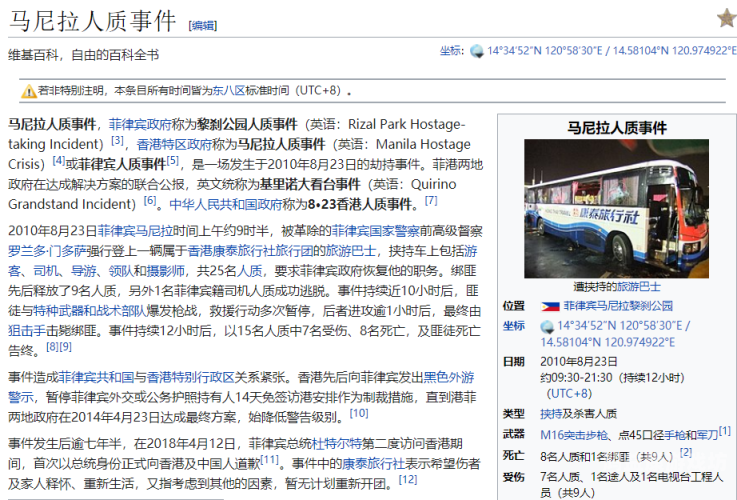Click the globe icon beside the top coordinates
This screenshot has width=737, height=500.
pos(477,51)
